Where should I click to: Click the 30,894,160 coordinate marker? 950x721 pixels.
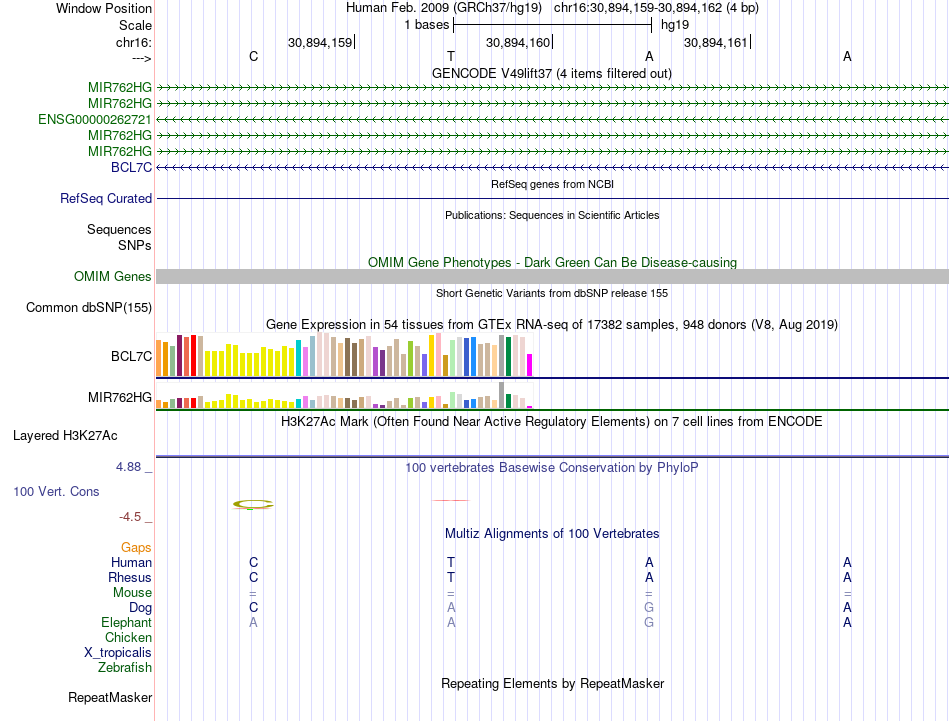(518, 42)
